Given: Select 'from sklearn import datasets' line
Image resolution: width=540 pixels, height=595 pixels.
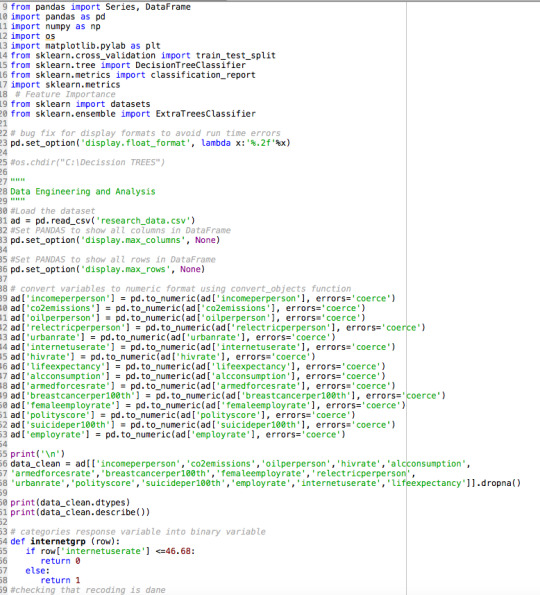Looking at the screenshot, I should (80, 104).
